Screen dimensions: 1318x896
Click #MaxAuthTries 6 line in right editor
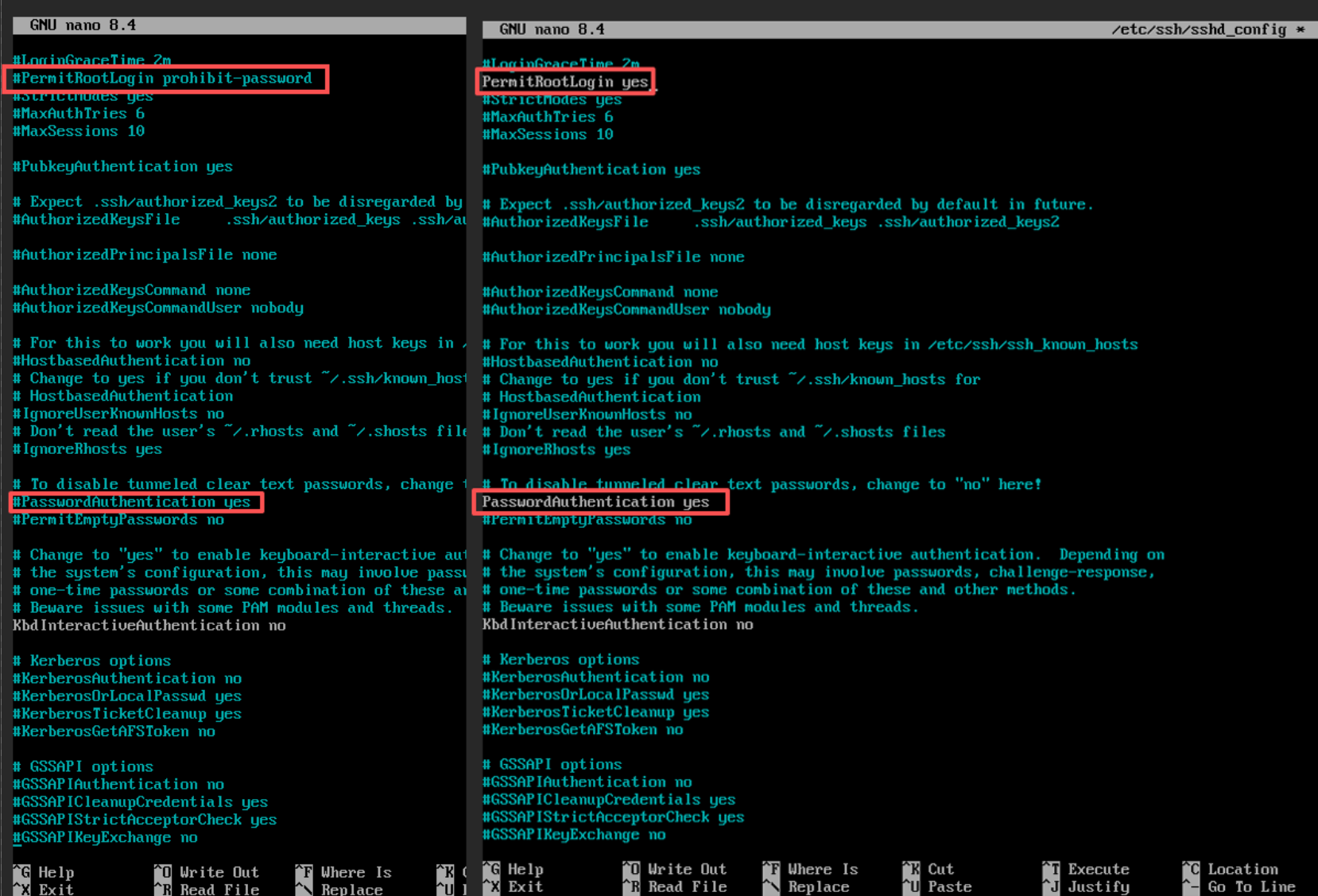tap(547, 117)
